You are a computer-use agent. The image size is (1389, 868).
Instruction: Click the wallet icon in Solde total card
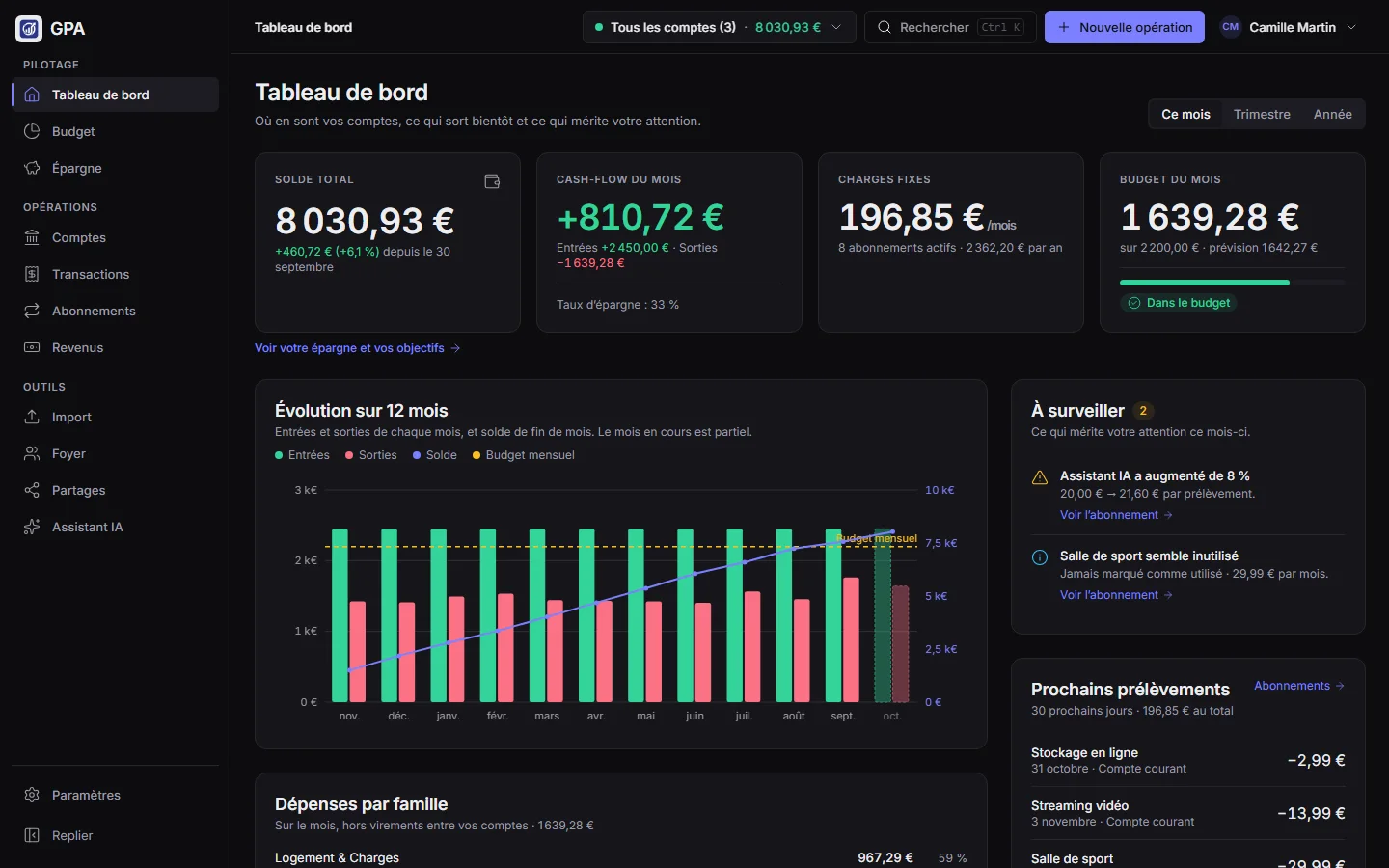tap(492, 181)
